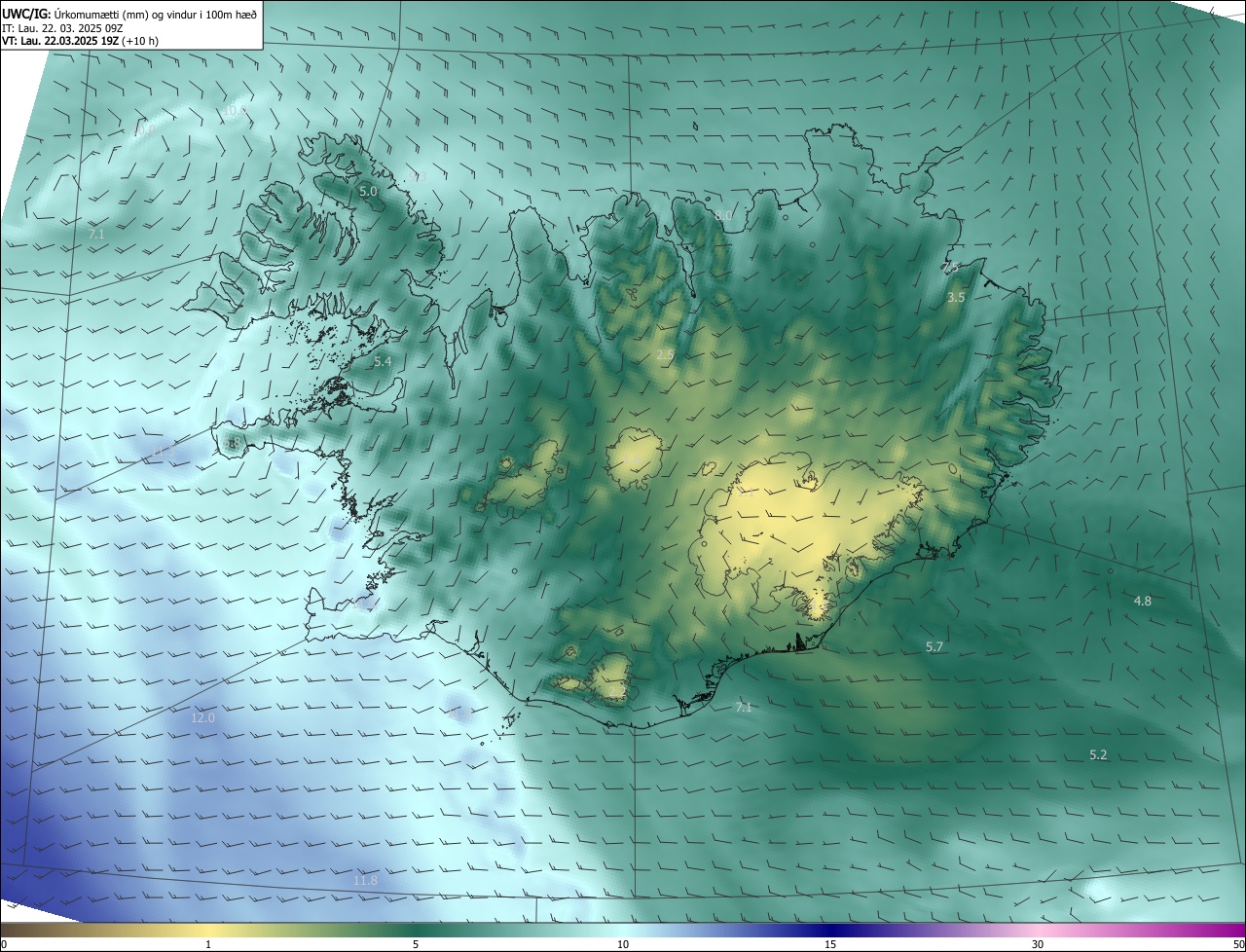Click the 50 tick label on the colour scale

pyautogui.click(x=1238, y=944)
